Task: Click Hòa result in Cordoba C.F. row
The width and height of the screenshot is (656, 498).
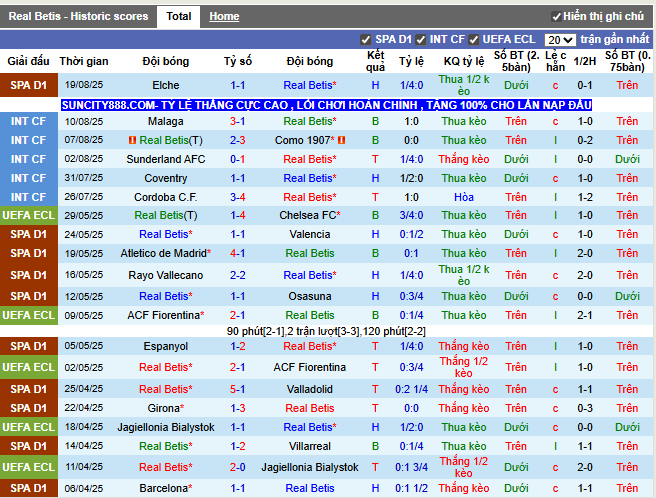Action: [x=464, y=197]
